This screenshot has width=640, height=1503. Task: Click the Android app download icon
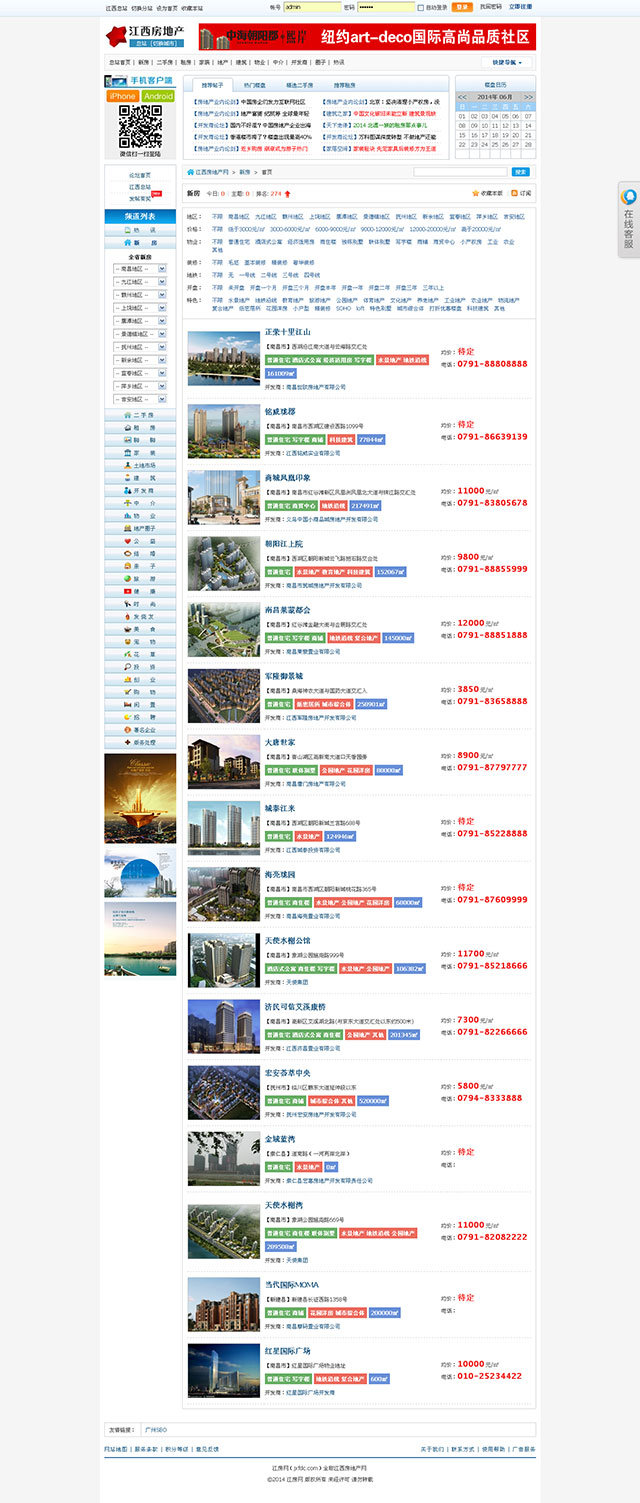(158, 96)
